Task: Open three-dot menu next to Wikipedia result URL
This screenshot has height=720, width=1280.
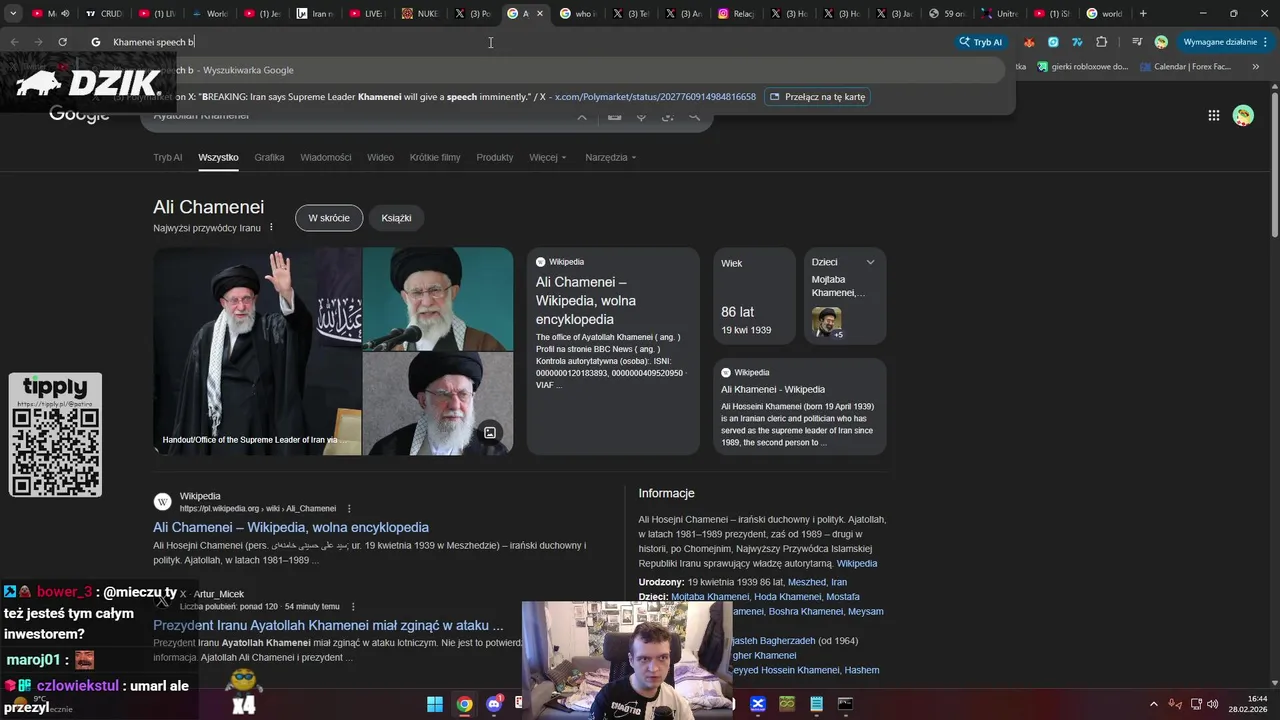Action: tap(349, 508)
